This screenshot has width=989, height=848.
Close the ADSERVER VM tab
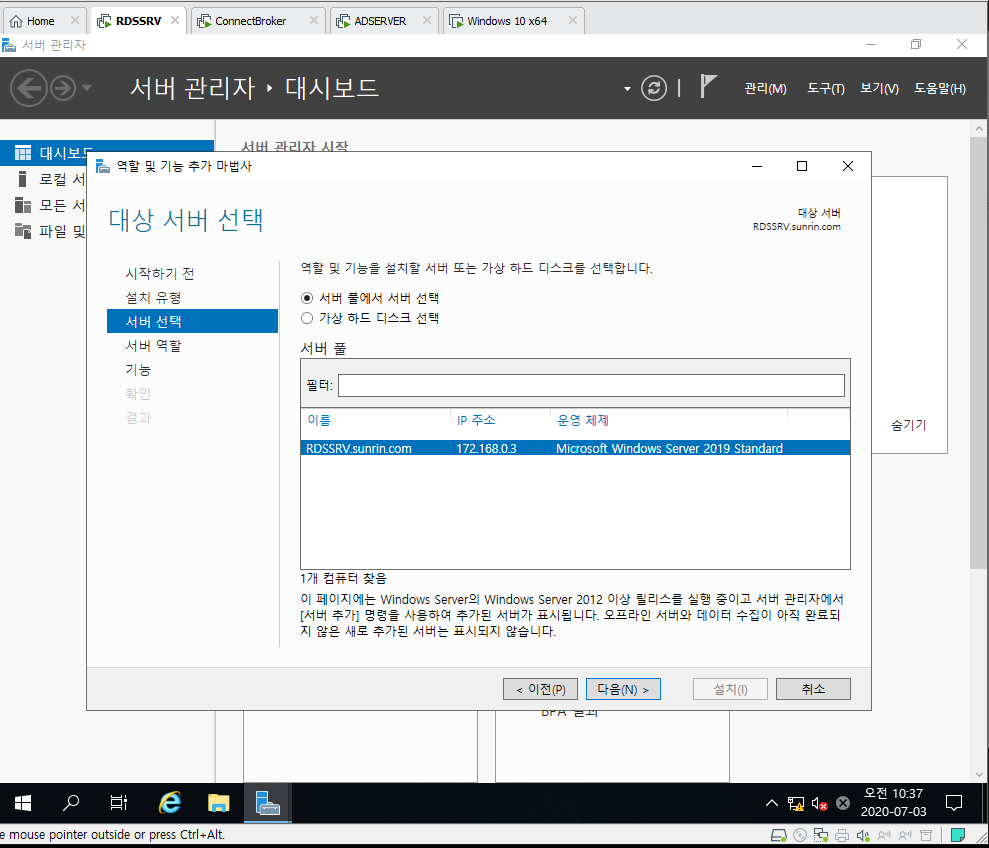click(x=426, y=20)
